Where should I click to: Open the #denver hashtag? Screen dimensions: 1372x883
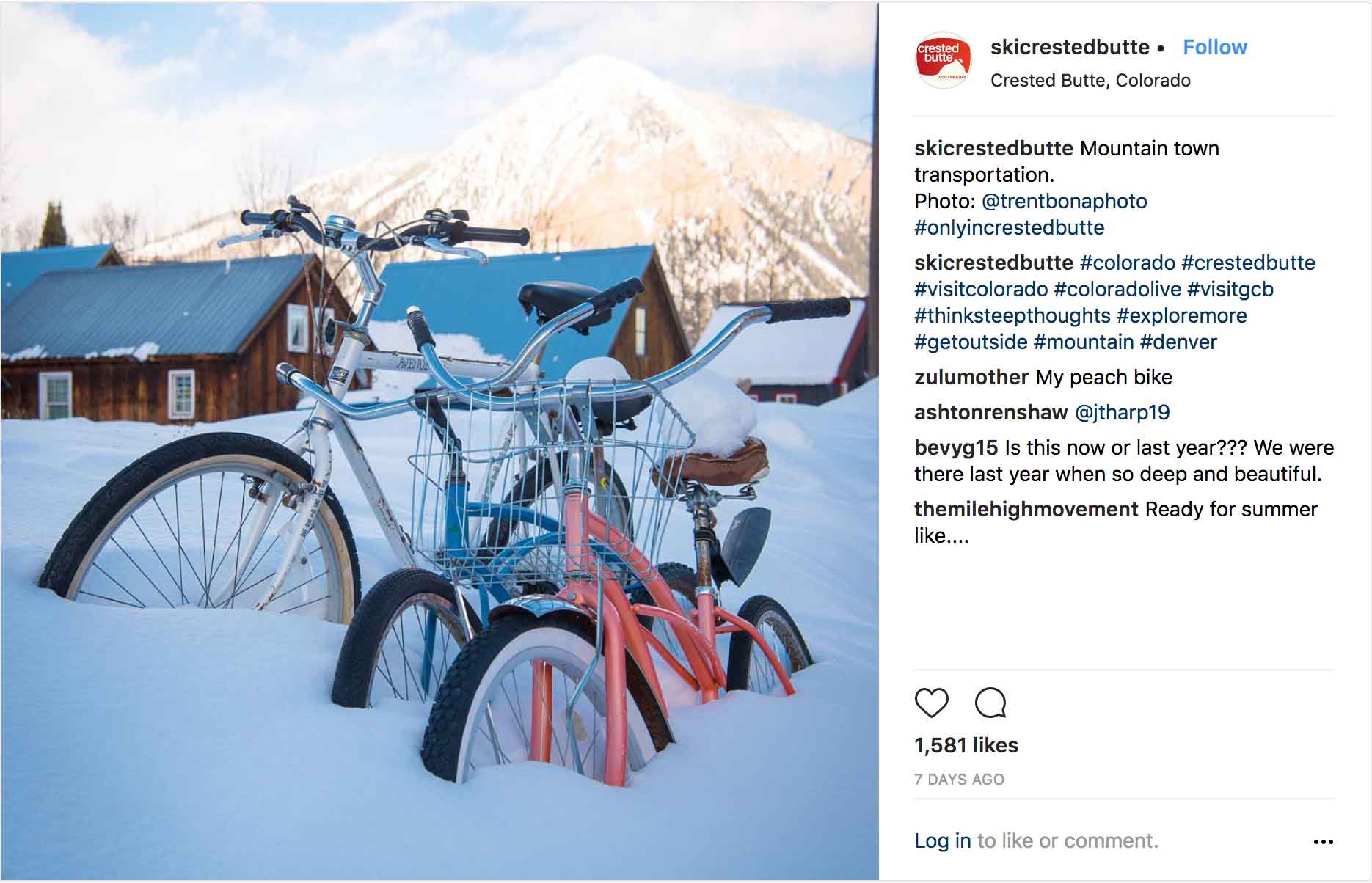1178,342
